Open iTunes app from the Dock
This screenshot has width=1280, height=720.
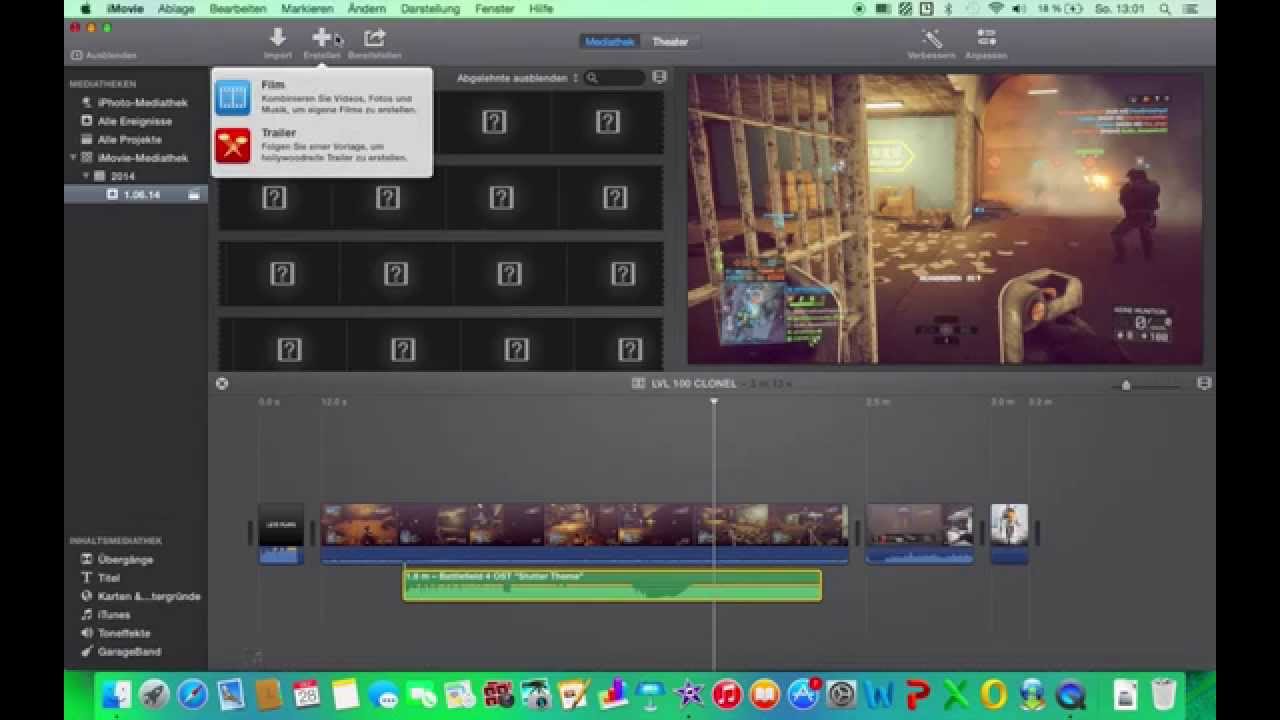click(727, 694)
